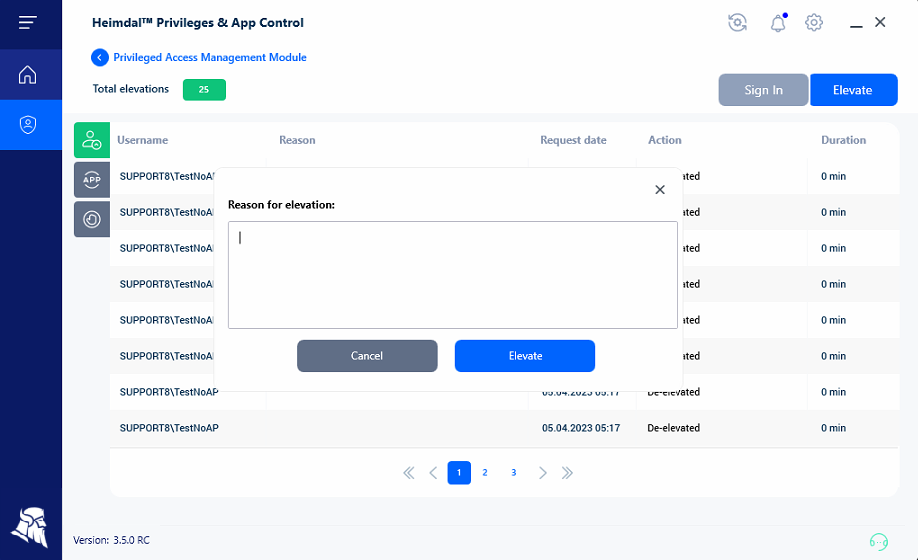Viewport: 918px width, 560px height.
Task: Go to the next page arrow
Action: pyautogui.click(x=543, y=473)
